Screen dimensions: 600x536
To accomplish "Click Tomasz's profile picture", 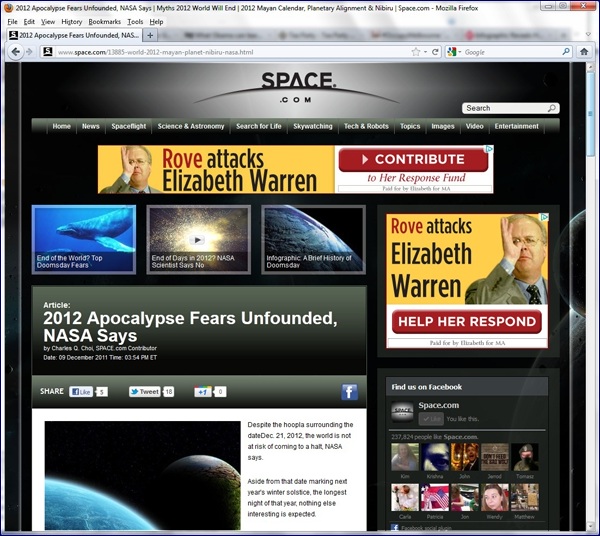I will pyautogui.click(x=525, y=457).
